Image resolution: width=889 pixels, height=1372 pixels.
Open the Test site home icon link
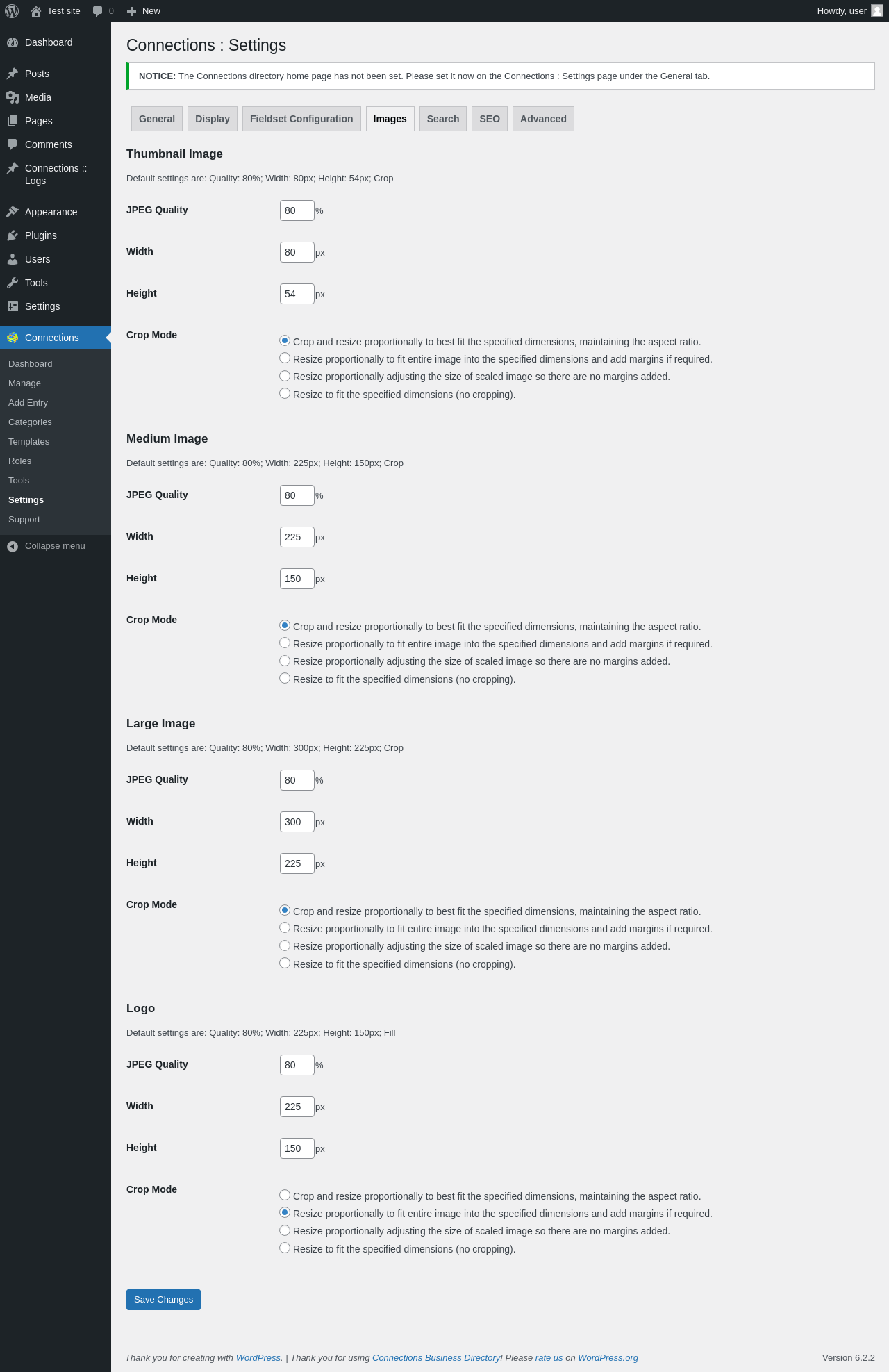tap(36, 11)
